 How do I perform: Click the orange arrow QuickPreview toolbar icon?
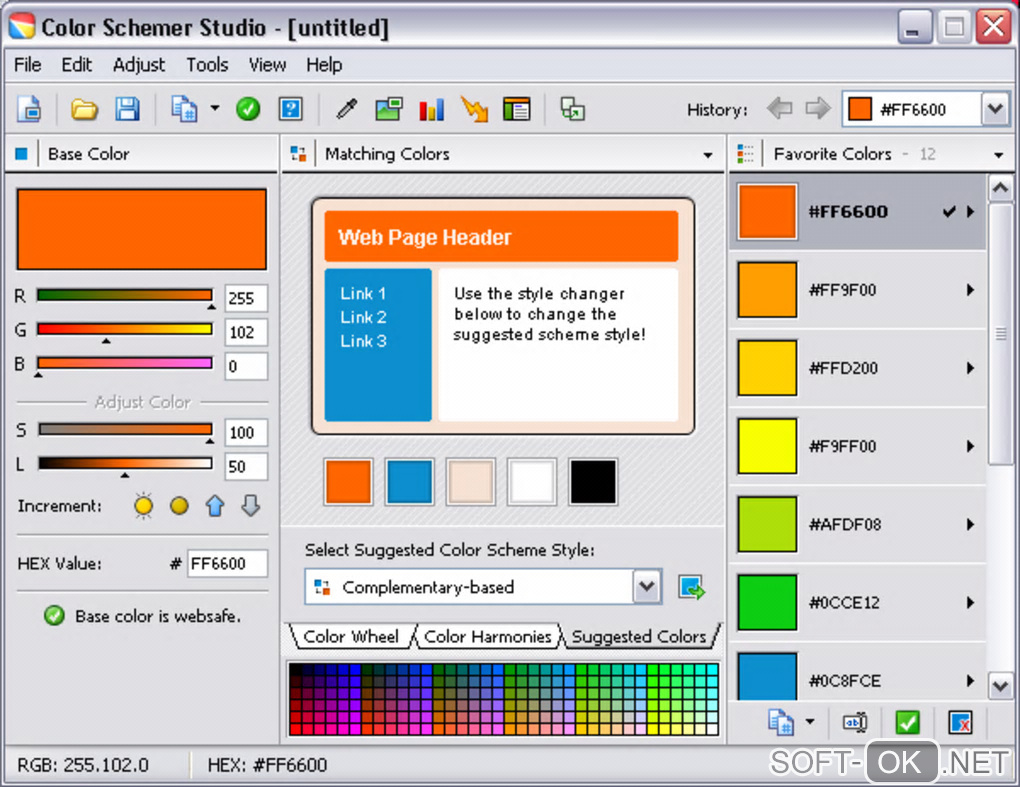474,109
